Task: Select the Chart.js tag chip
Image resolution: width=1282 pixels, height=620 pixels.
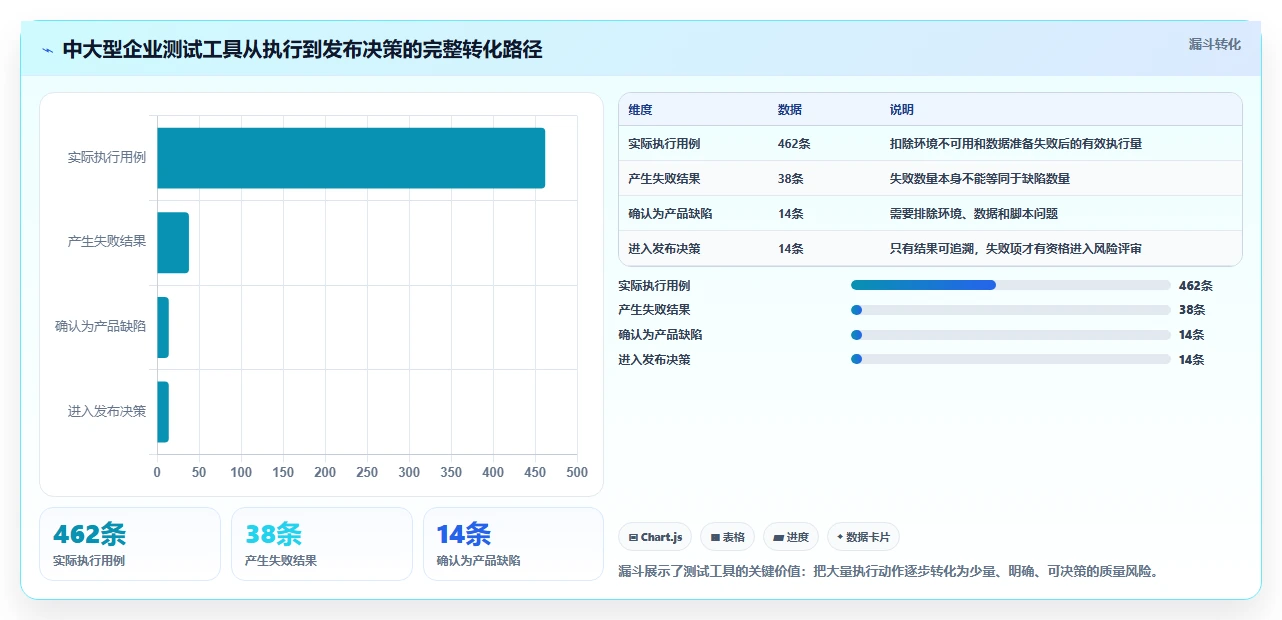Action: click(655, 537)
